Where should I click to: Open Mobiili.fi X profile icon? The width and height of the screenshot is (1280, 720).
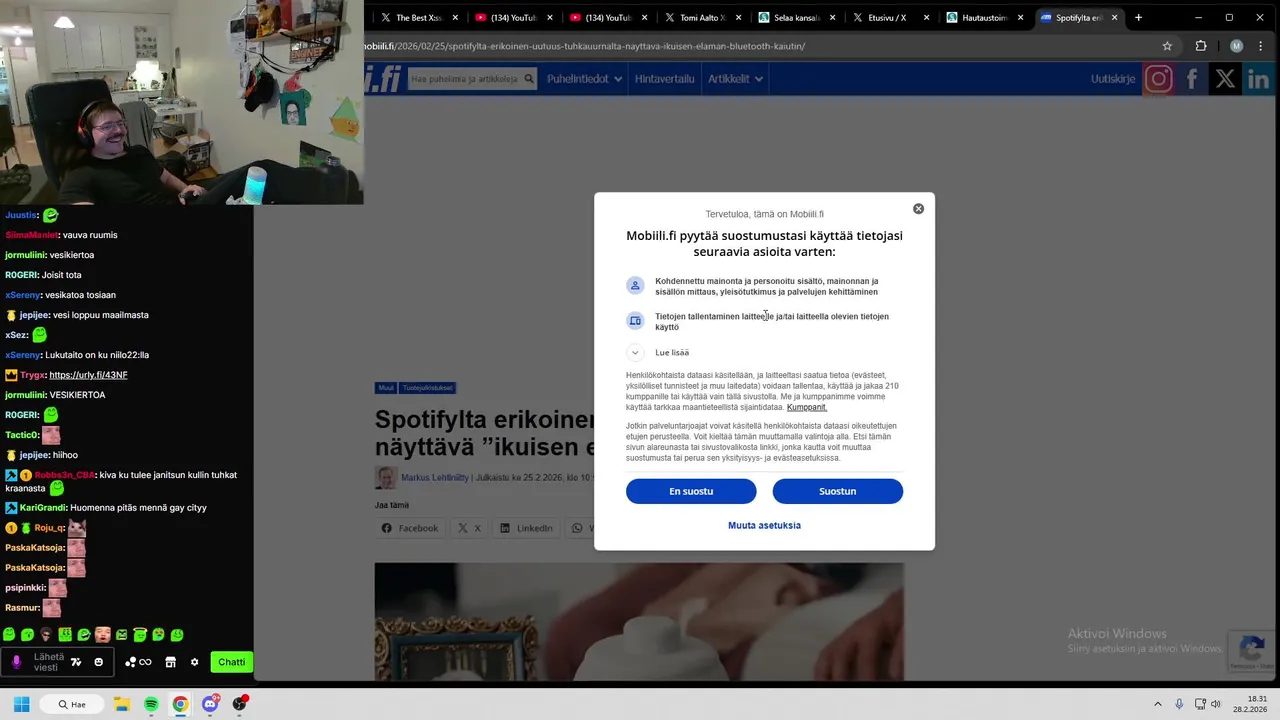coord(1225,79)
